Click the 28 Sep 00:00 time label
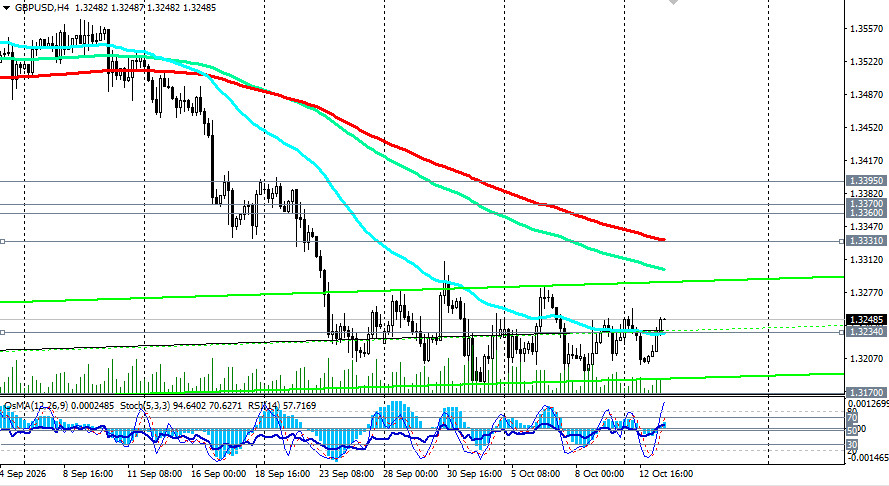889x486 pixels. 410,474
